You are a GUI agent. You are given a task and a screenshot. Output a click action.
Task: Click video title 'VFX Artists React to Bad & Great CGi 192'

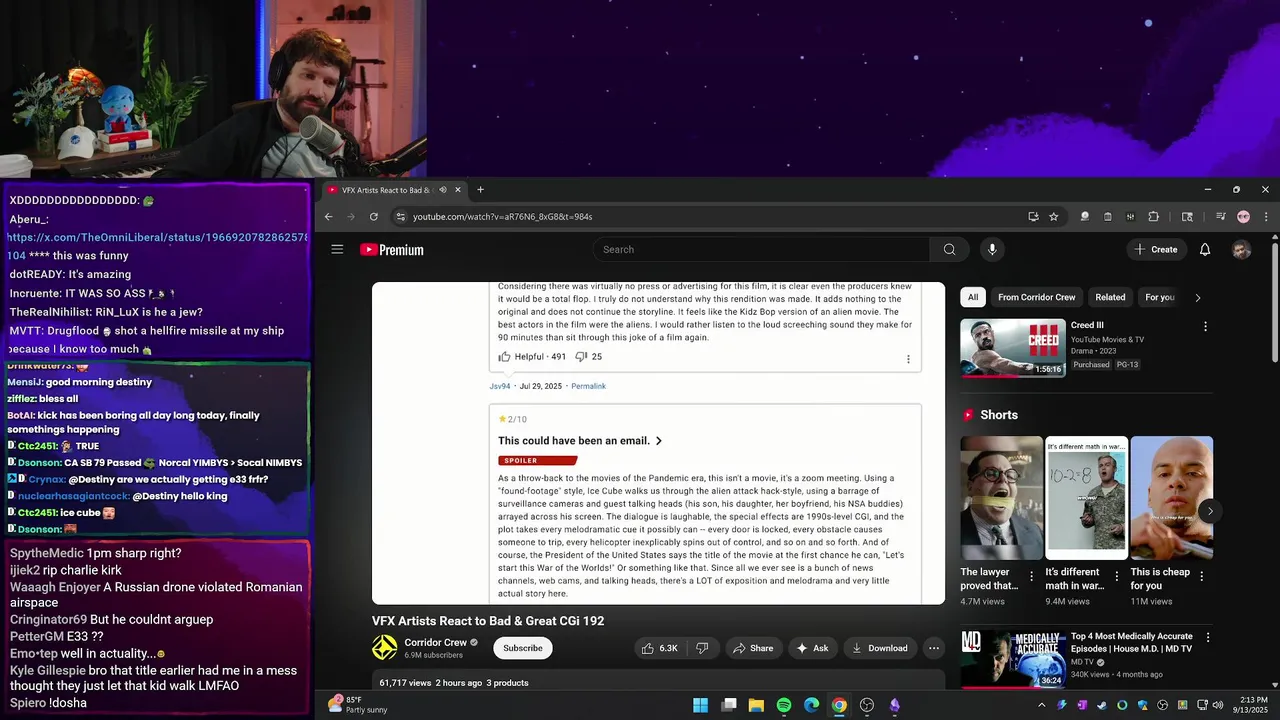click(488, 621)
